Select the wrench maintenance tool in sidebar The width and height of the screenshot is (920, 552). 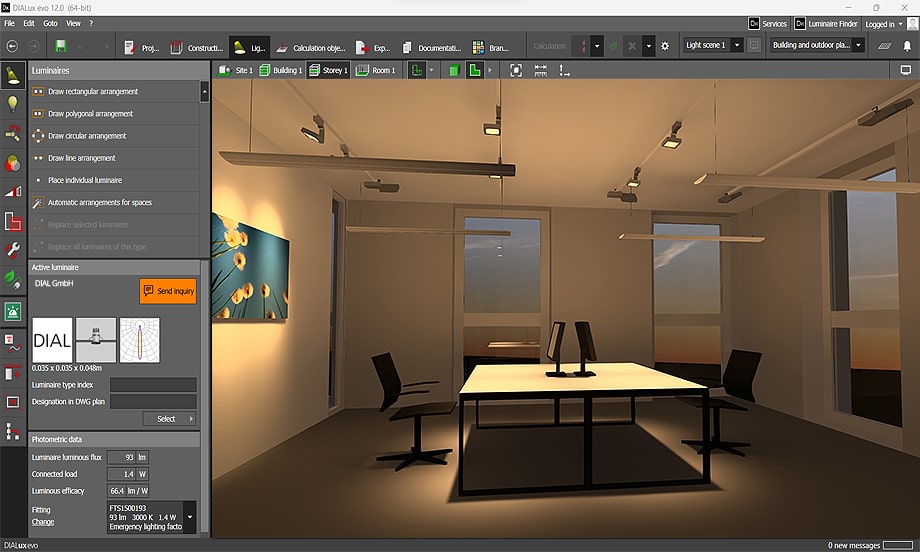pyautogui.click(x=13, y=250)
